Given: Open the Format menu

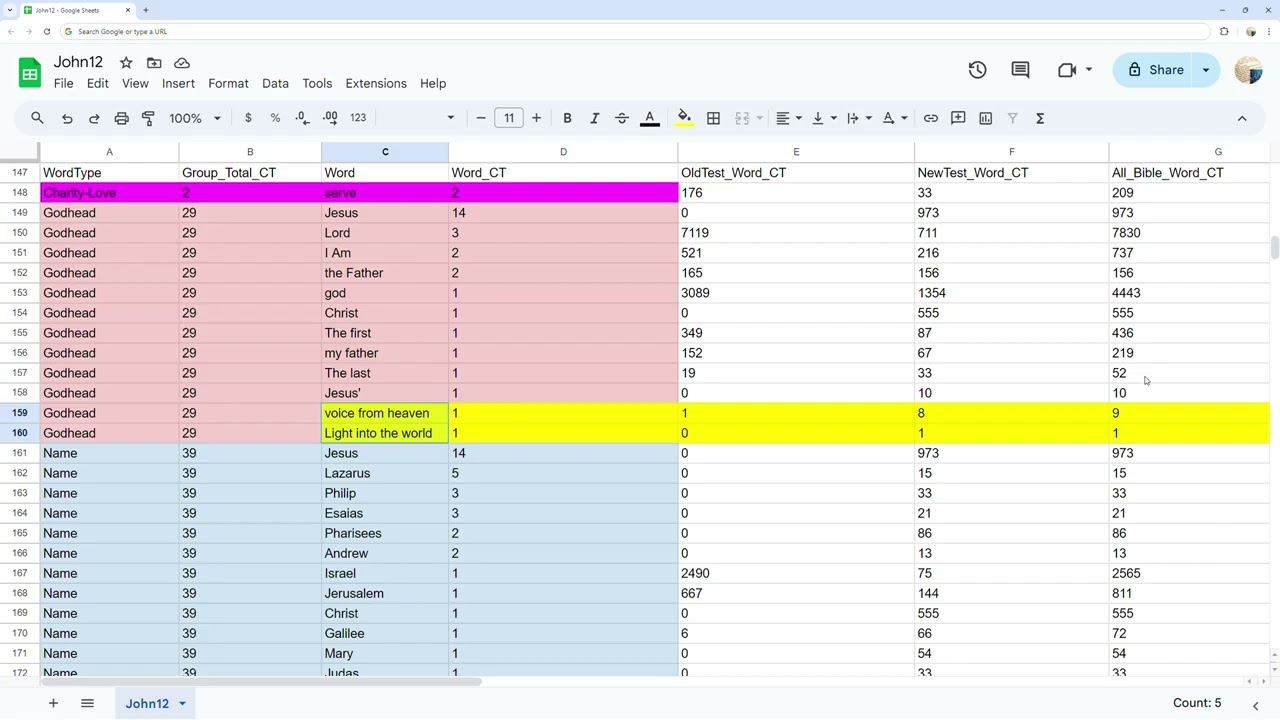Looking at the screenshot, I should point(228,83).
